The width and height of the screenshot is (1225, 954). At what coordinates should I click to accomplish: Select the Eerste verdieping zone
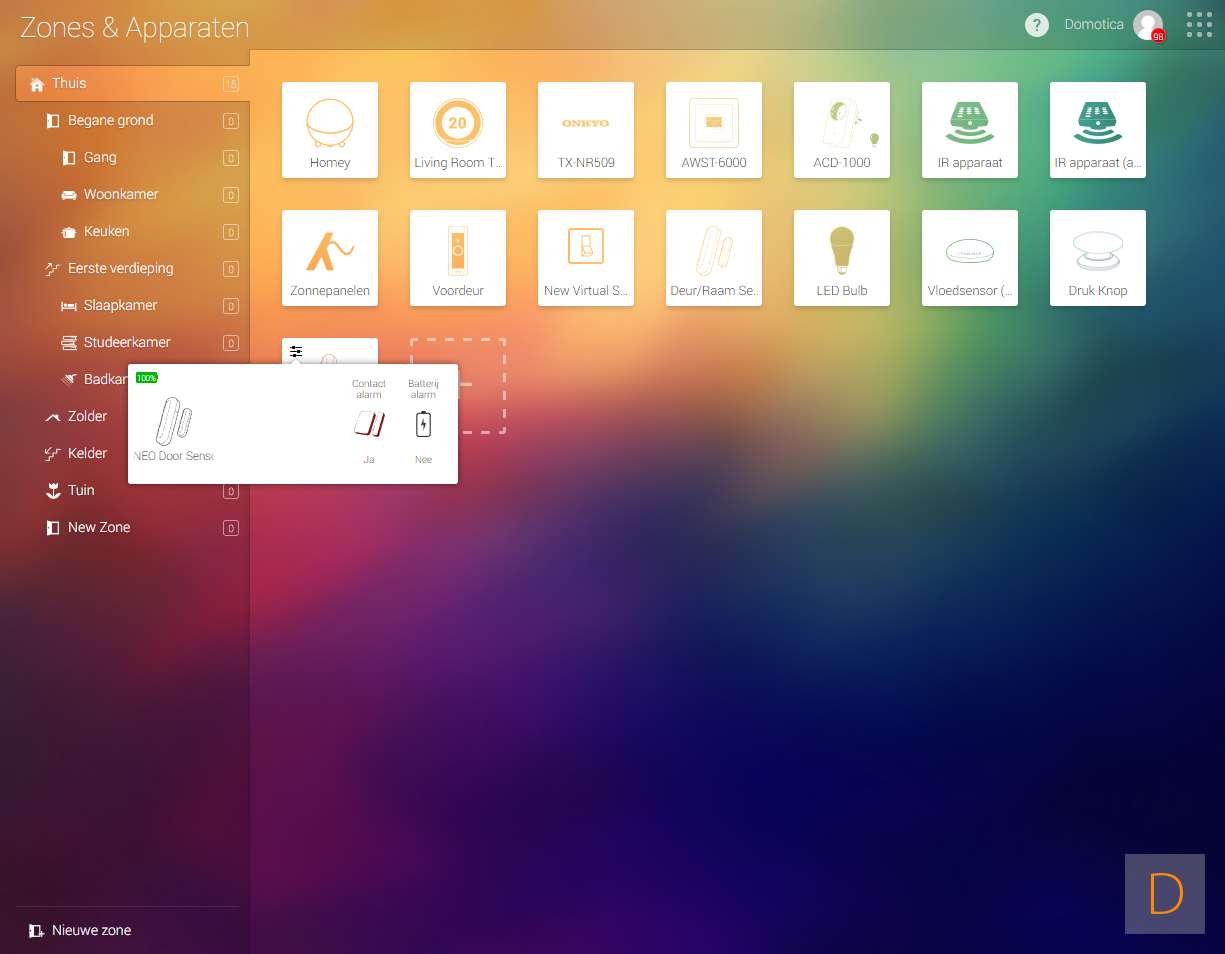click(x=131, y=268)
